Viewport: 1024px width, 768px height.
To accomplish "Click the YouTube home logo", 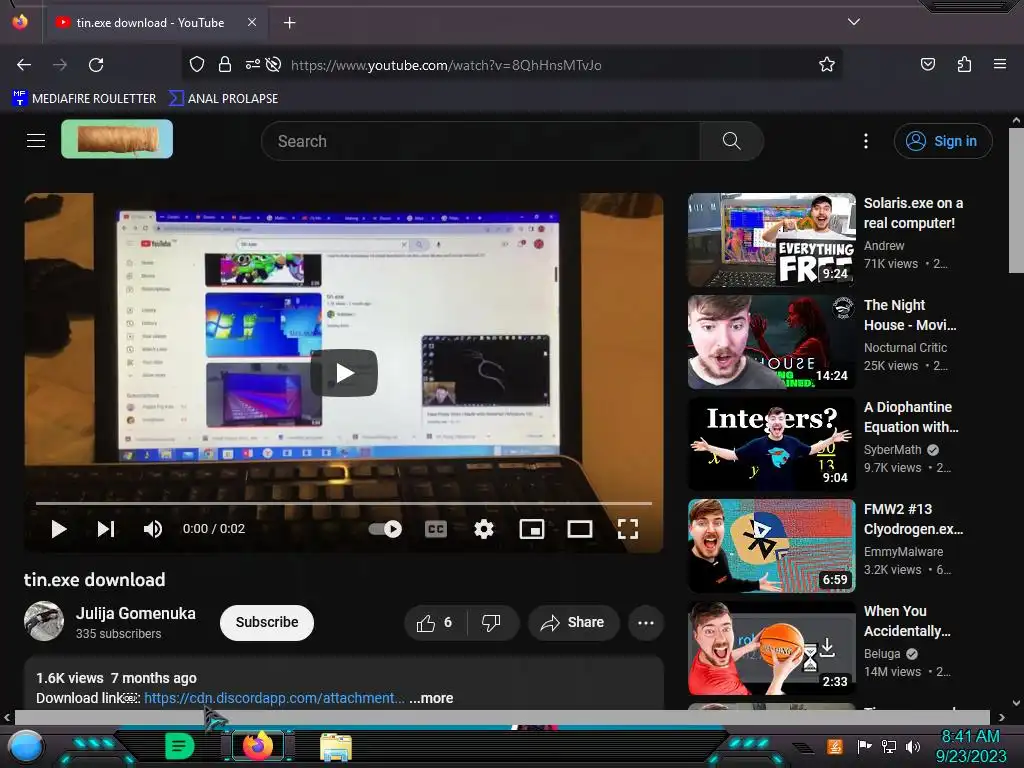I will pos(117,139).
